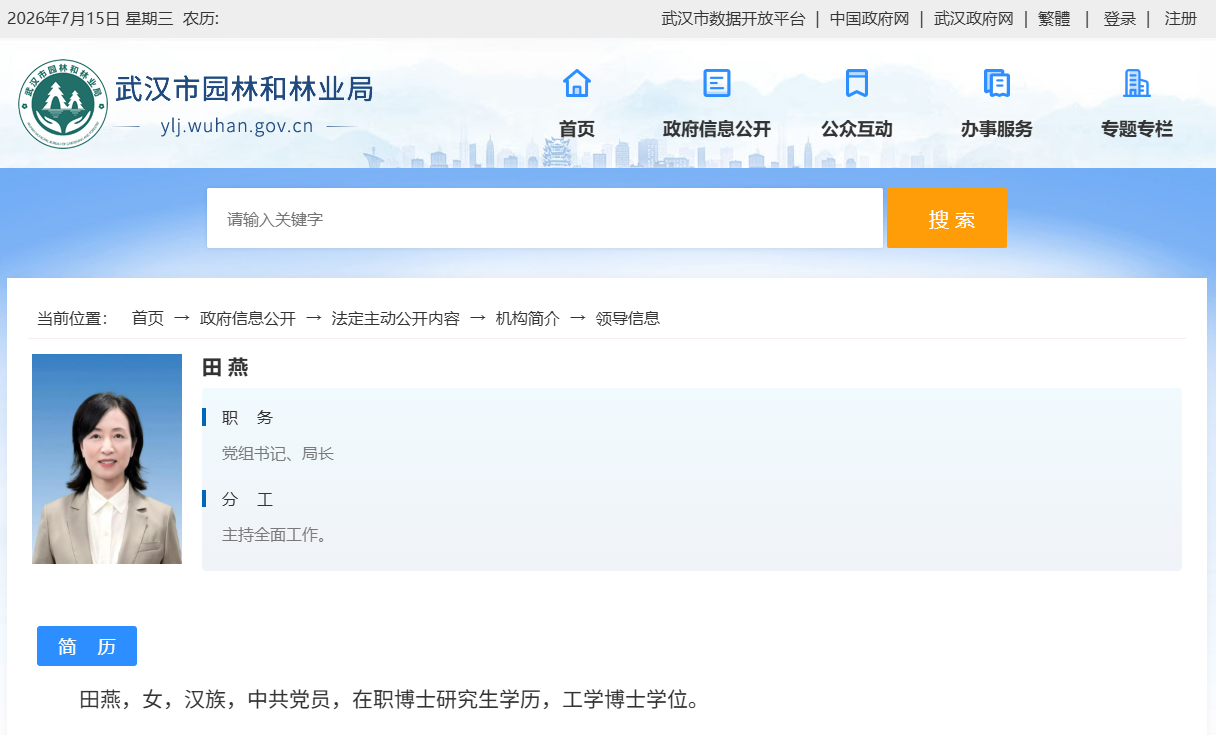Click the name heading 田 燕
1216x735 pixels.
(225, 367)
